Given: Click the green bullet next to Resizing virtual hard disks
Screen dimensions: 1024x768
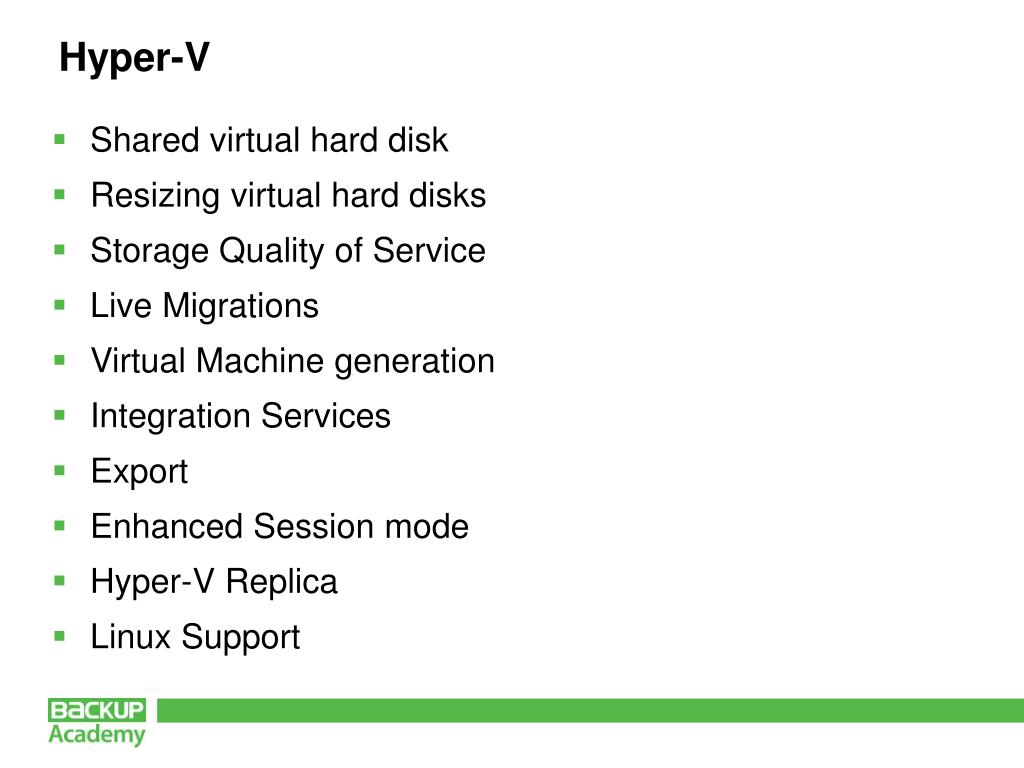Looking at the screenshot, I should pos(59,195).
